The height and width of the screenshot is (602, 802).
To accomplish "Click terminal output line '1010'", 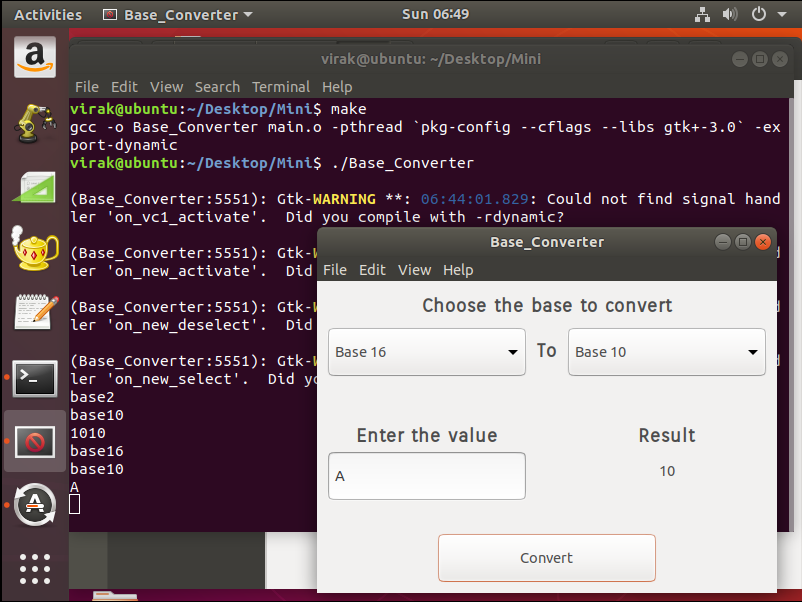I will pos(88,433).
